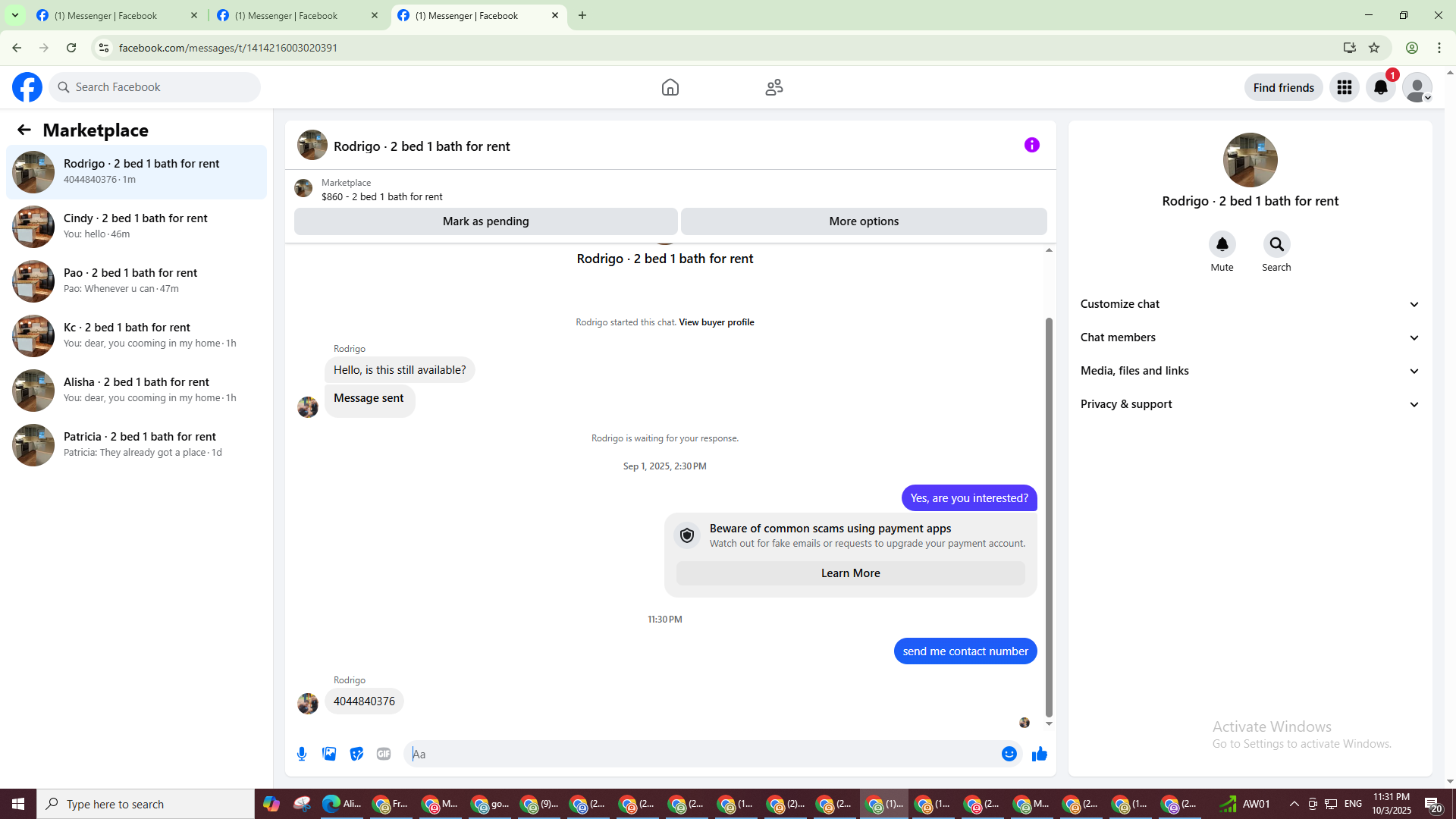Viewport: 1456px width, 819px height.
Task: Attach a photo with the image icon
Action: pos(329,754)
